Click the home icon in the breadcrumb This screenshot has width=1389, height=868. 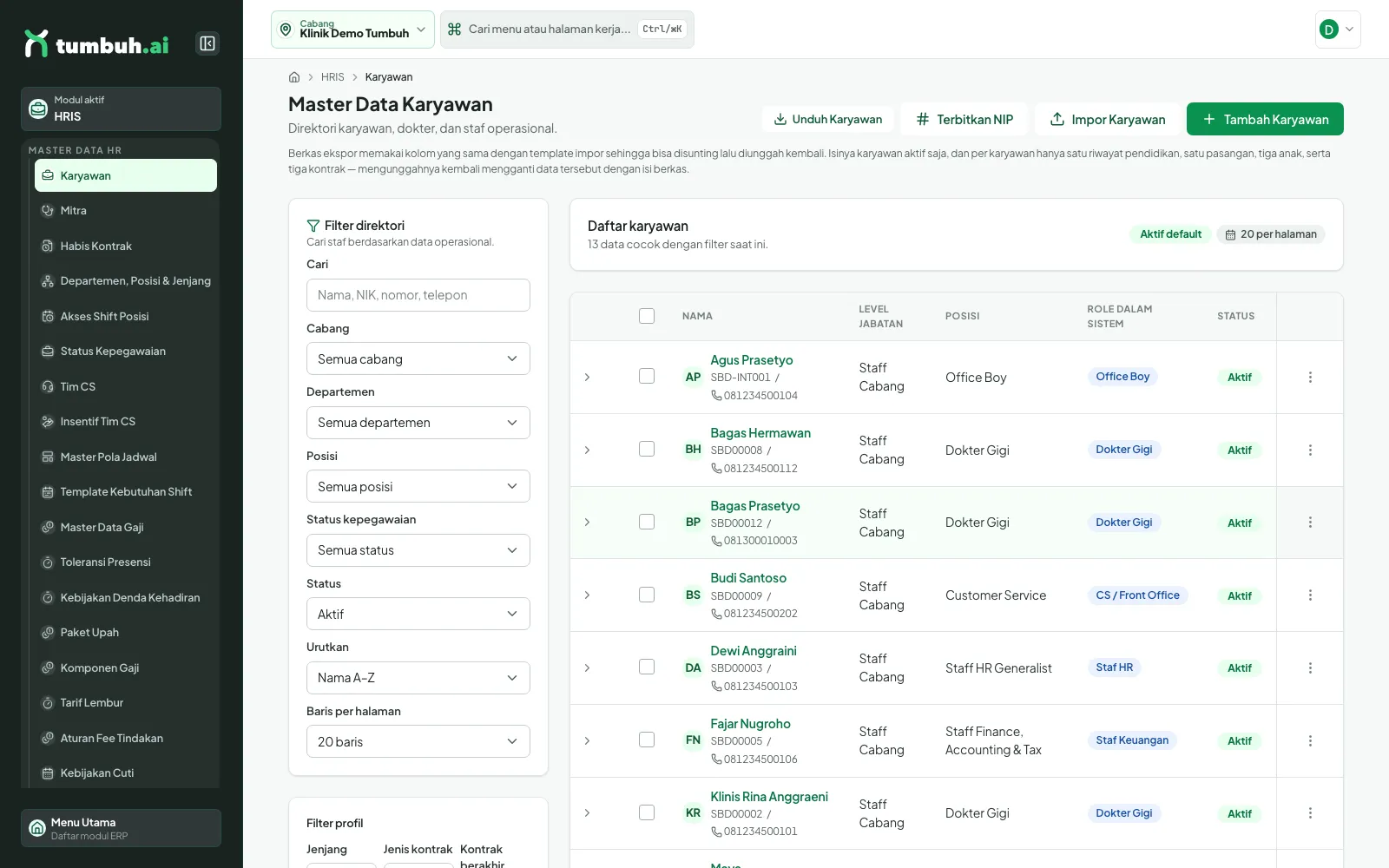pos(294,77)
